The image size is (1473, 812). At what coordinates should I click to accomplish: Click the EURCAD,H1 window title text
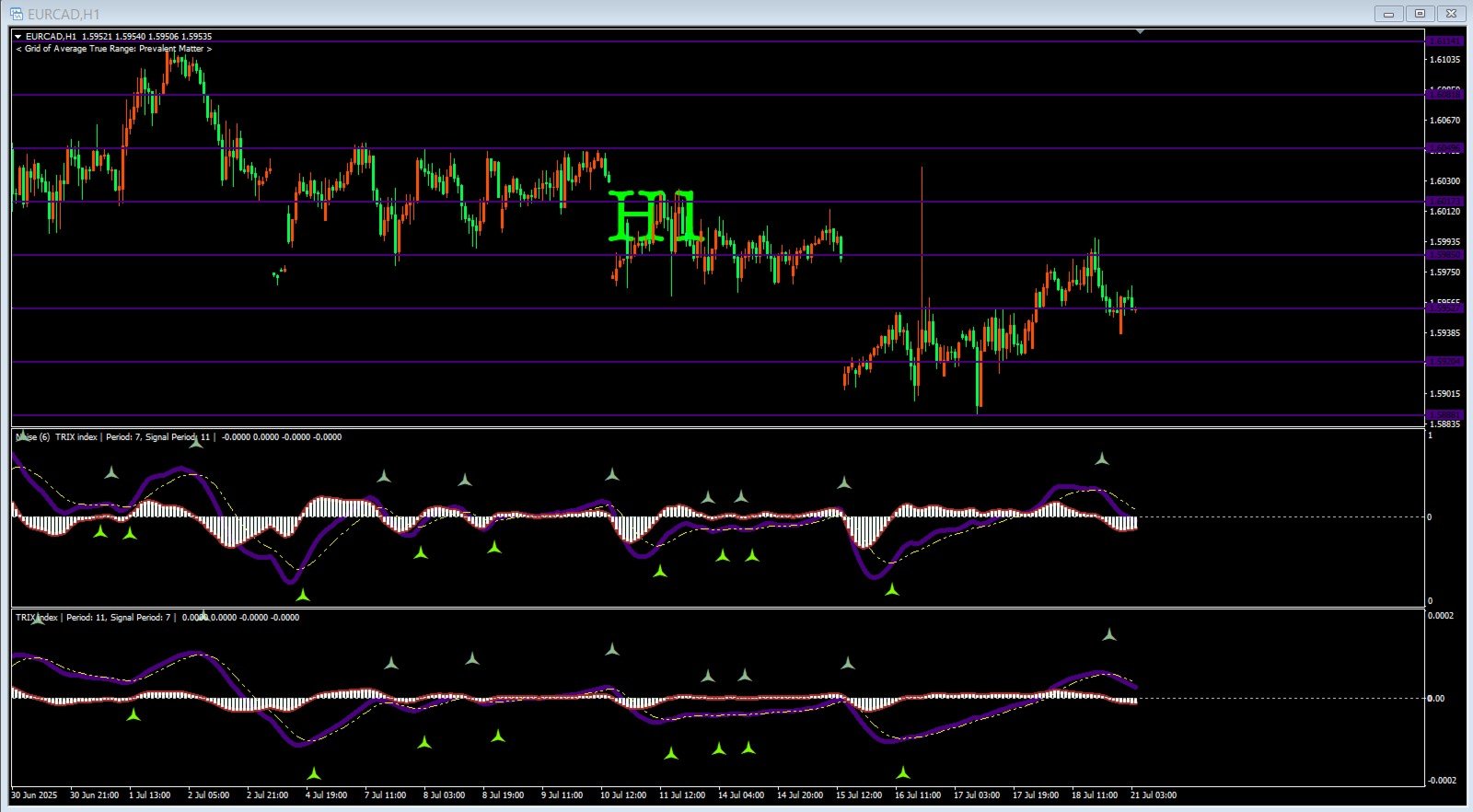(64, 14)
